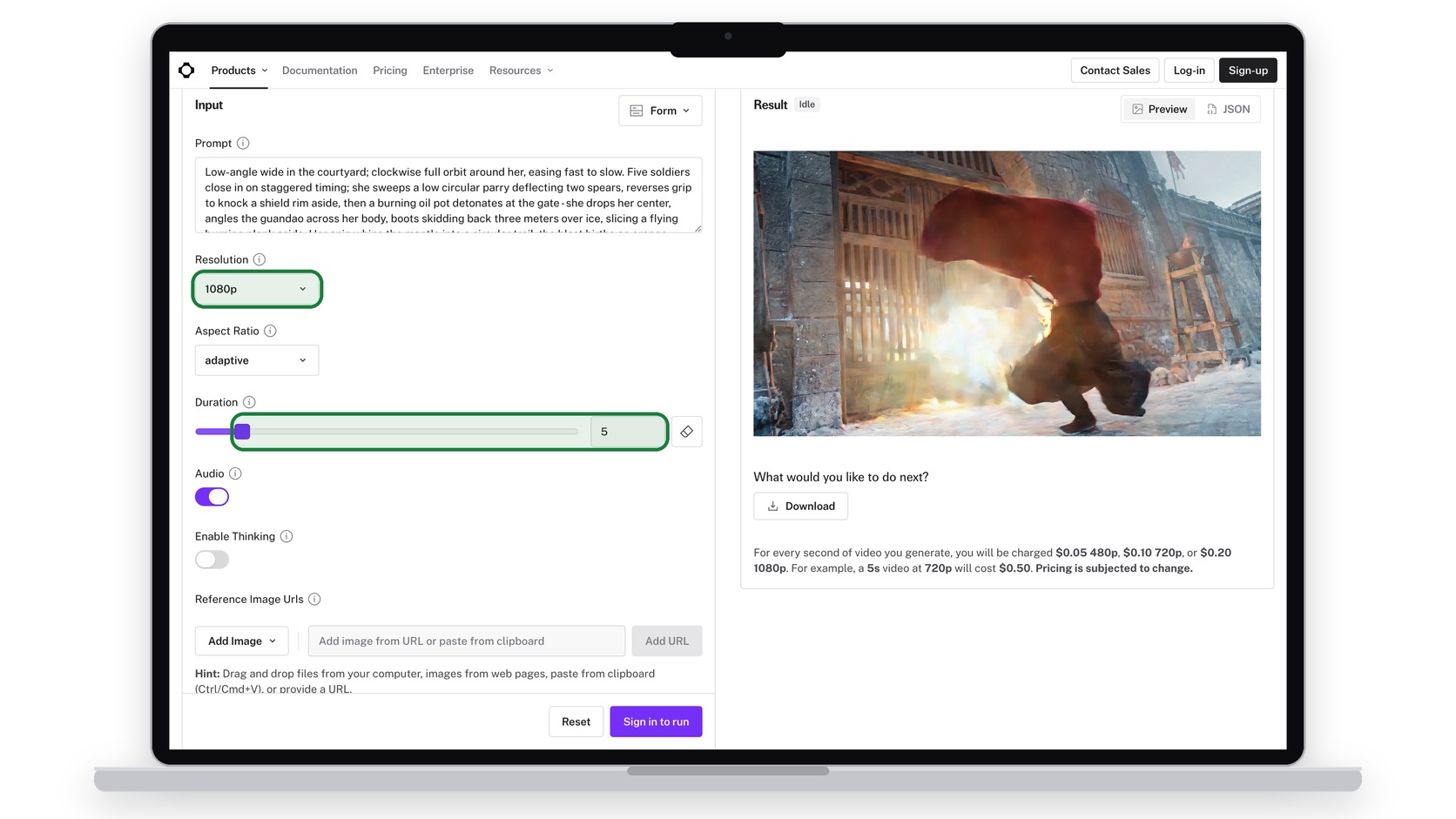Turn off the Audio toggle
This screenshot has width=1456, height=819.
(x=212, y=497)
